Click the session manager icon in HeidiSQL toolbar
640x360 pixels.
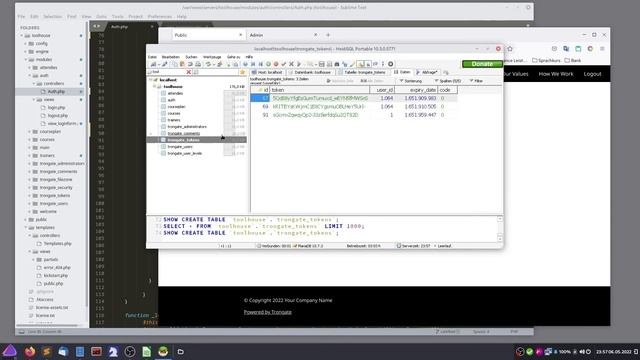pos(153,64)
